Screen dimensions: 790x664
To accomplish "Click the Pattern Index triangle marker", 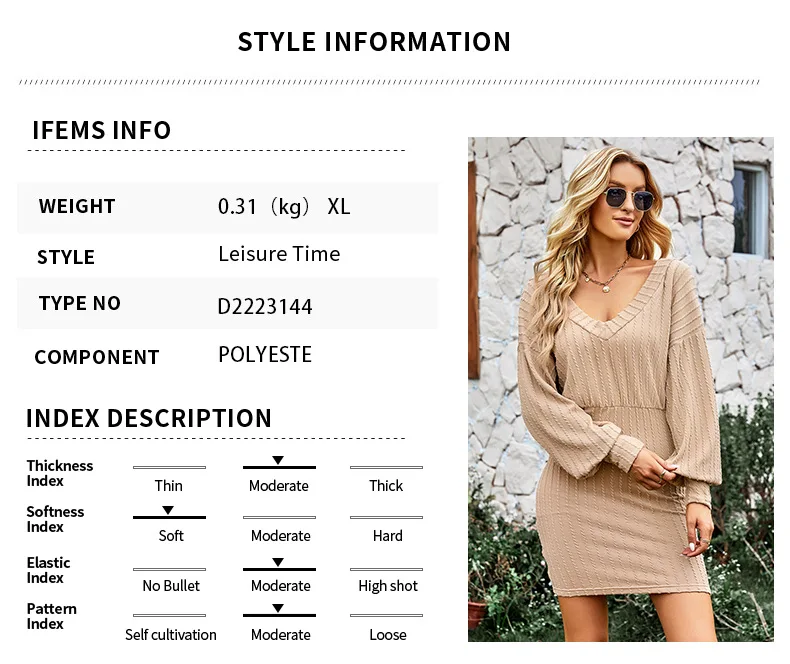I will (278, 608).
